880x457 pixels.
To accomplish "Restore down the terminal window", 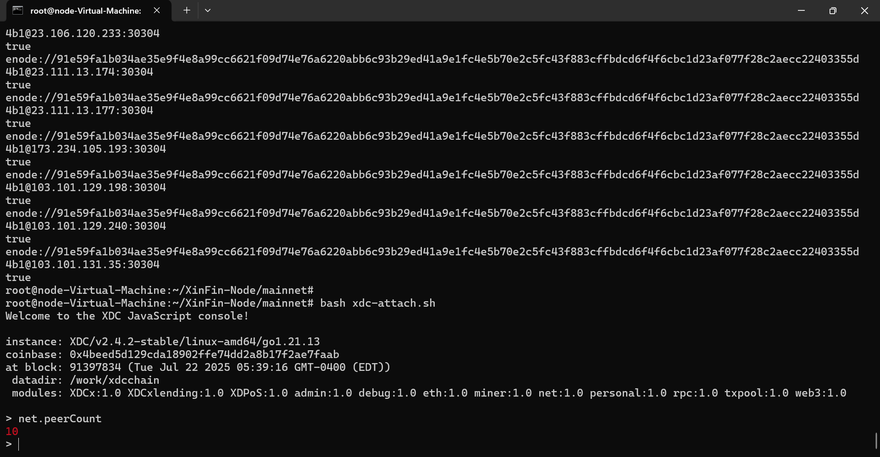I will pos(833,10).
